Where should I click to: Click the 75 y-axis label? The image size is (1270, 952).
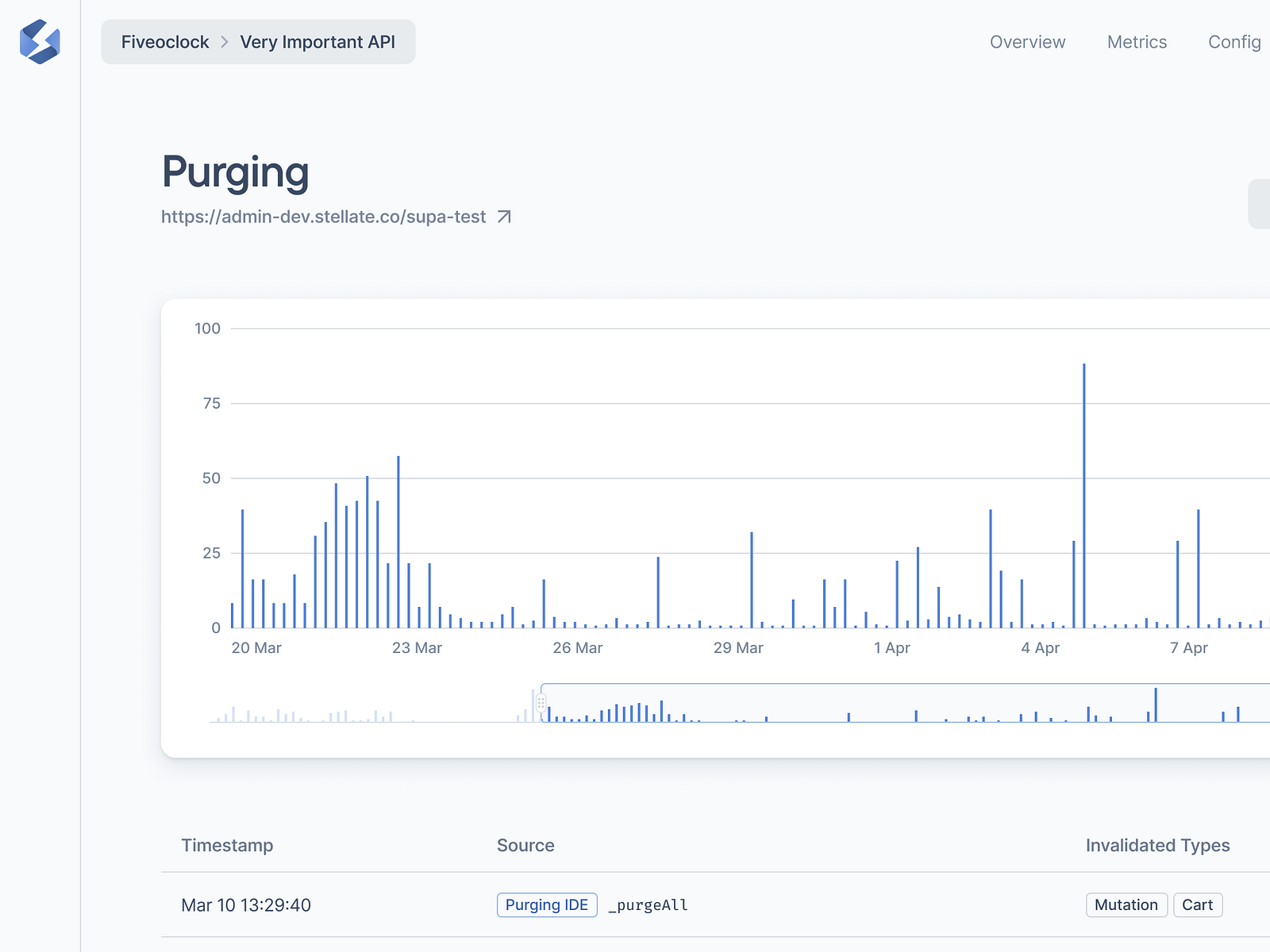pos(212,404)
